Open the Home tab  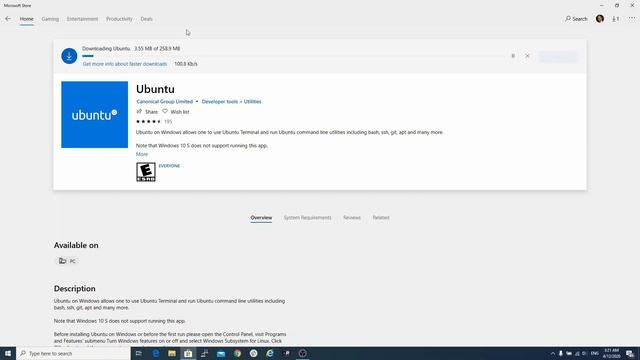coord(27,19)
